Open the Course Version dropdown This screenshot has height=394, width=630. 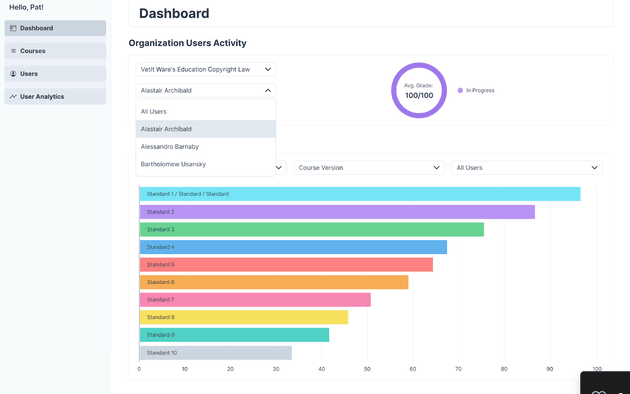click(x=369, y=167)
